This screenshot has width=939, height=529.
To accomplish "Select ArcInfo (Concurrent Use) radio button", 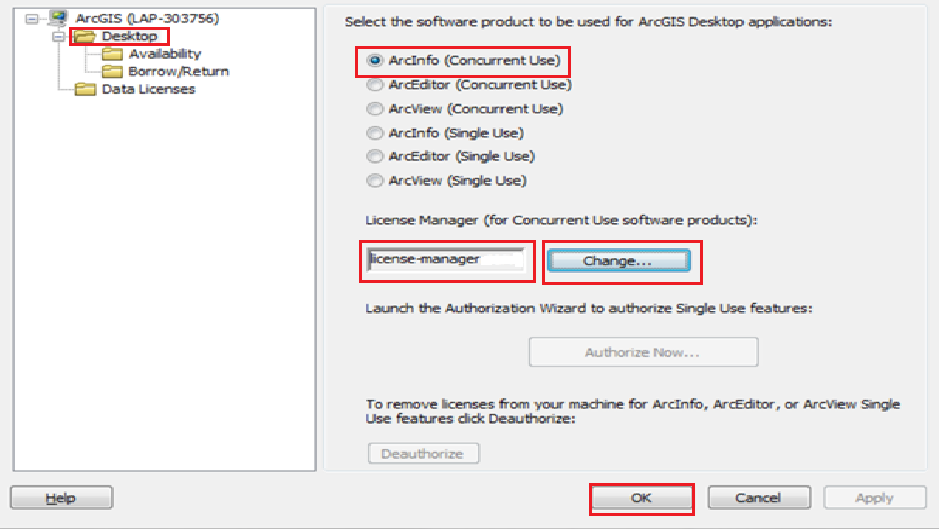I will pos(375,61).
